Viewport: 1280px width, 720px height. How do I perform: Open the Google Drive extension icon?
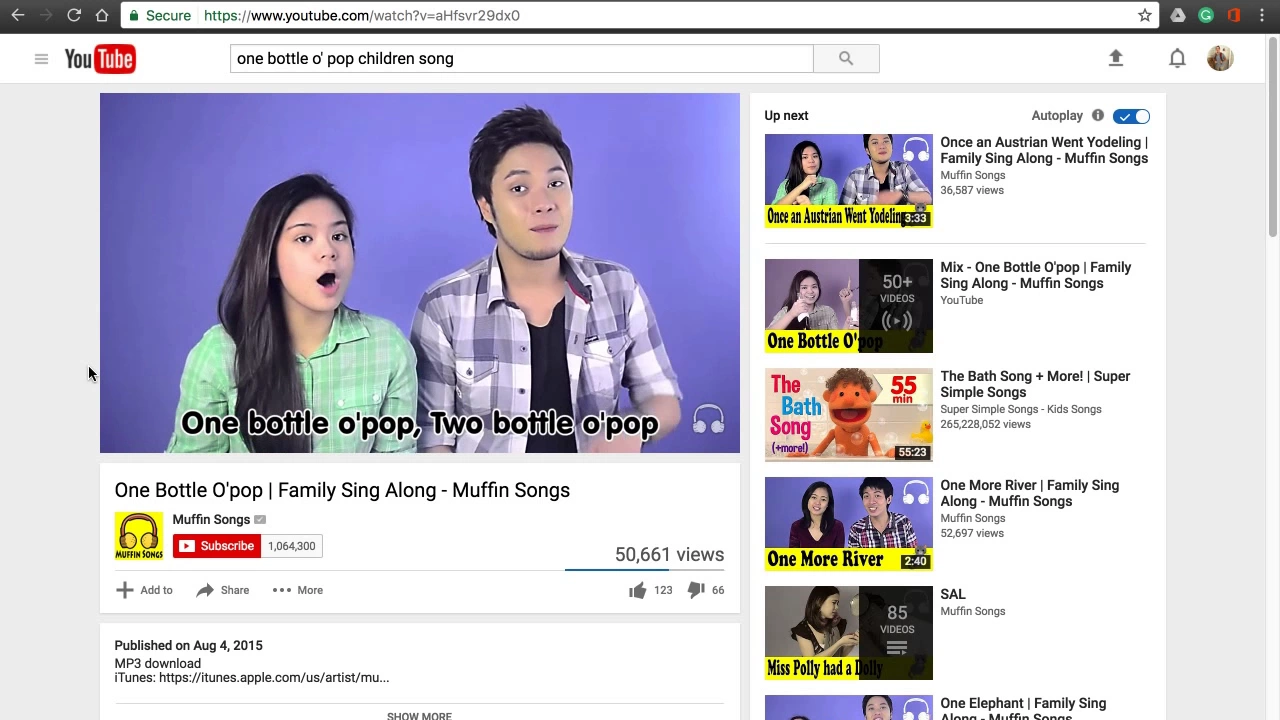[1178, 15]
